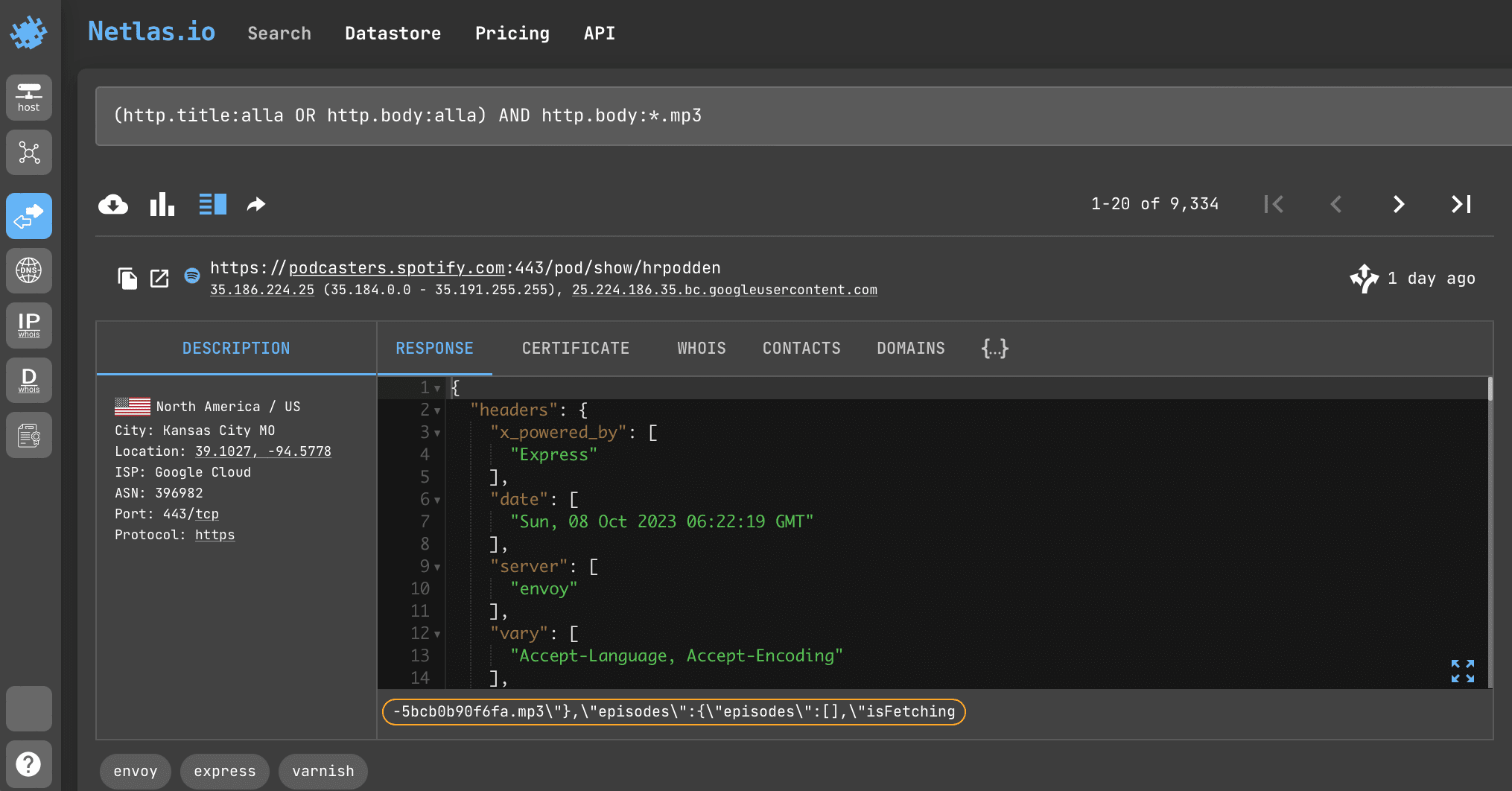This screenshot has width=1512, height=791.
Task: Open the certificates search sidebar tool
Action: pos(29,435)
